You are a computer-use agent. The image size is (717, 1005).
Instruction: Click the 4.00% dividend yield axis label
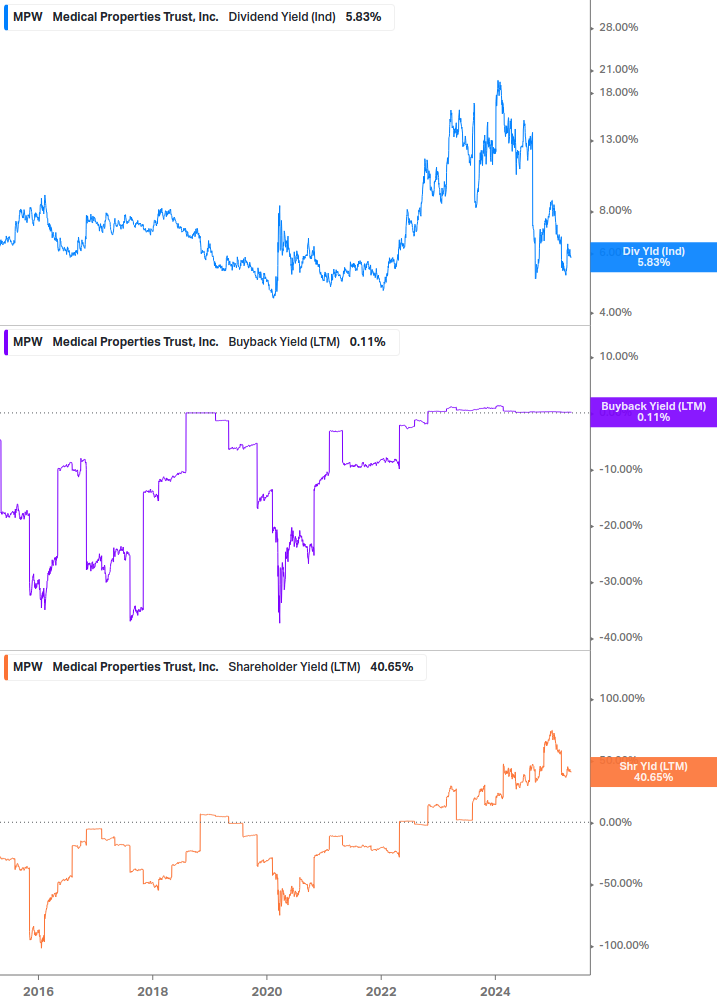615,312
